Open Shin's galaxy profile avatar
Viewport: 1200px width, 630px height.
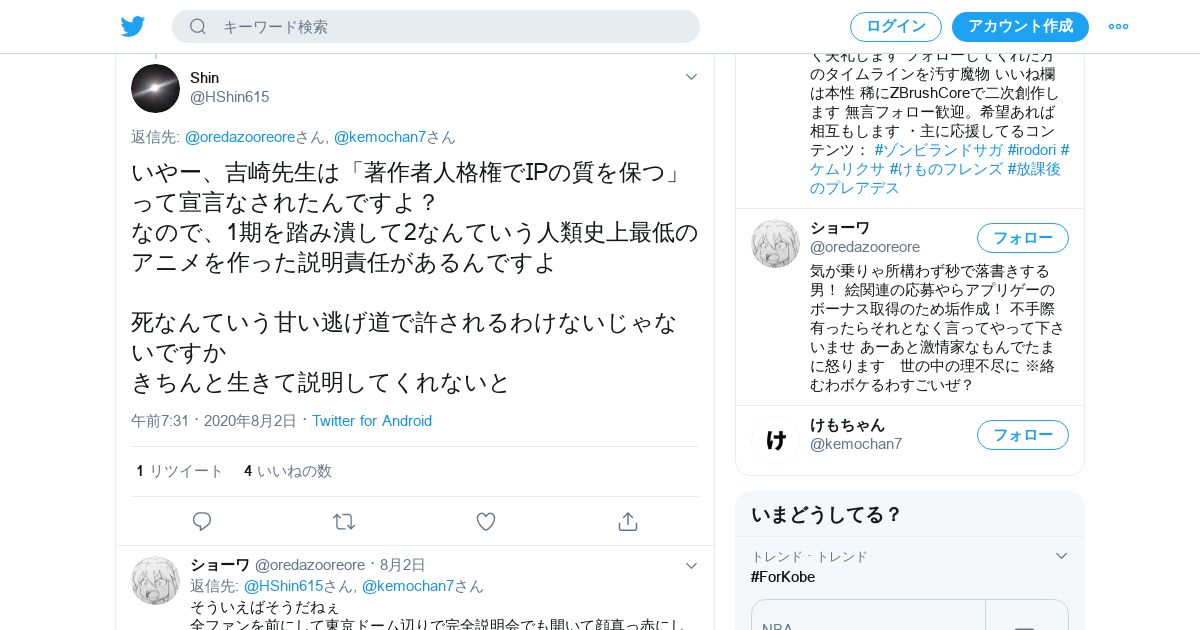coord(155,88)
